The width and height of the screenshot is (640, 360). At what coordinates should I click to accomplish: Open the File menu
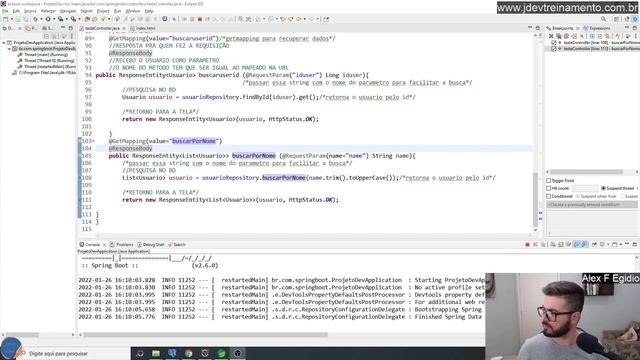pos(5,11)
